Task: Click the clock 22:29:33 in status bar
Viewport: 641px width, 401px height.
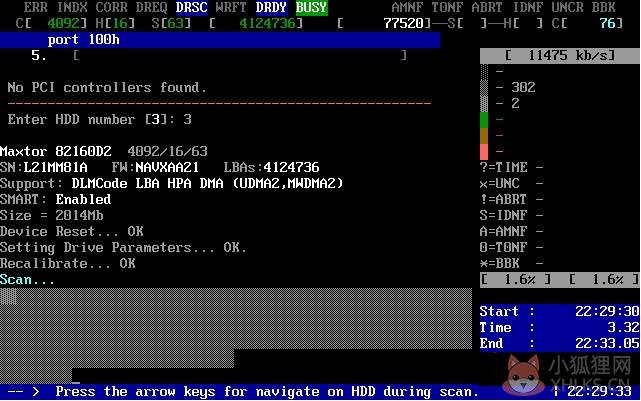Action: coord(599,392)
